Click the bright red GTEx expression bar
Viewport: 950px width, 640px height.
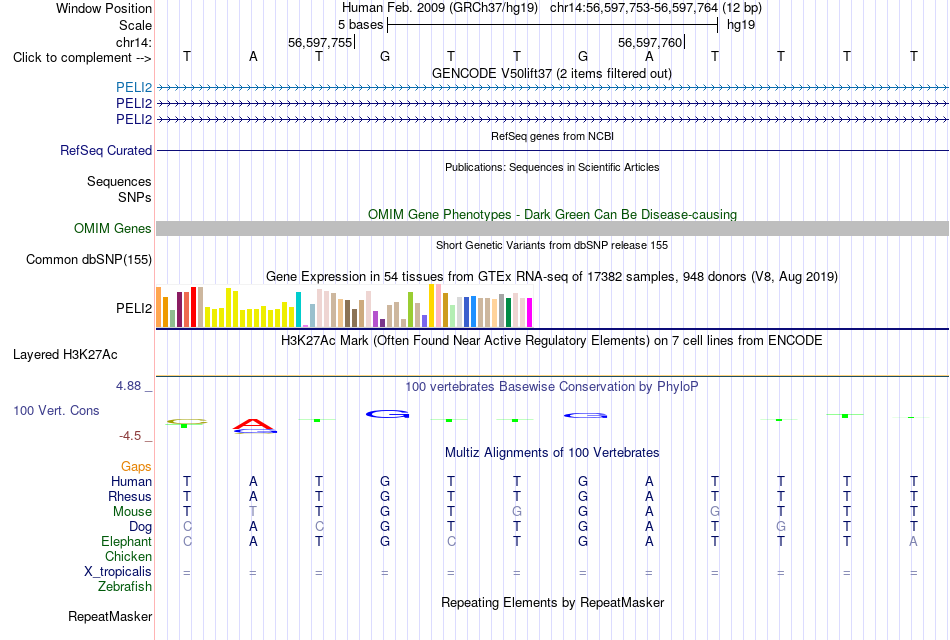193,307
